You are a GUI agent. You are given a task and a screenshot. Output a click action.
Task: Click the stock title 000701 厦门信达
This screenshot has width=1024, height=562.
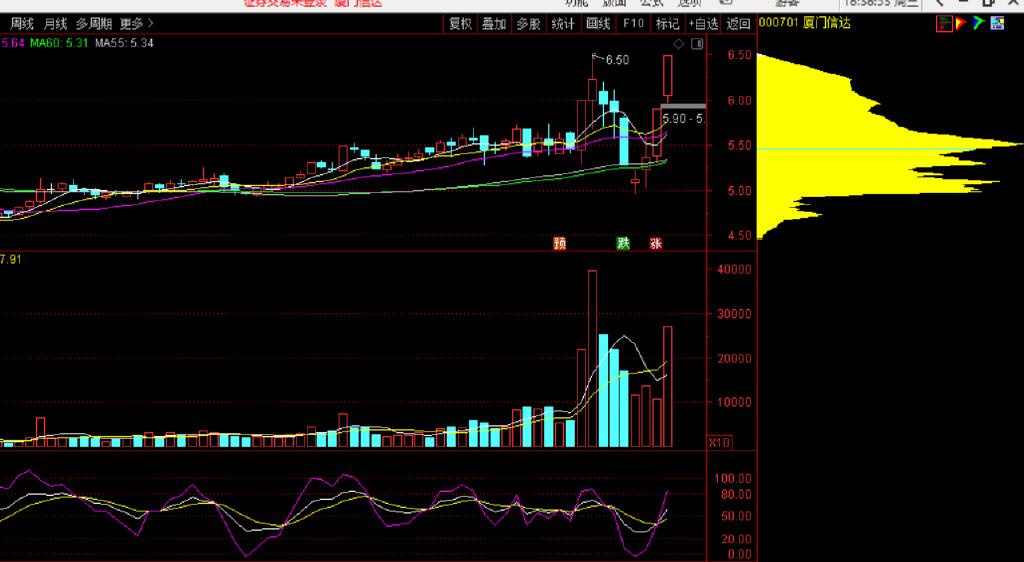[x=805, y=23]
